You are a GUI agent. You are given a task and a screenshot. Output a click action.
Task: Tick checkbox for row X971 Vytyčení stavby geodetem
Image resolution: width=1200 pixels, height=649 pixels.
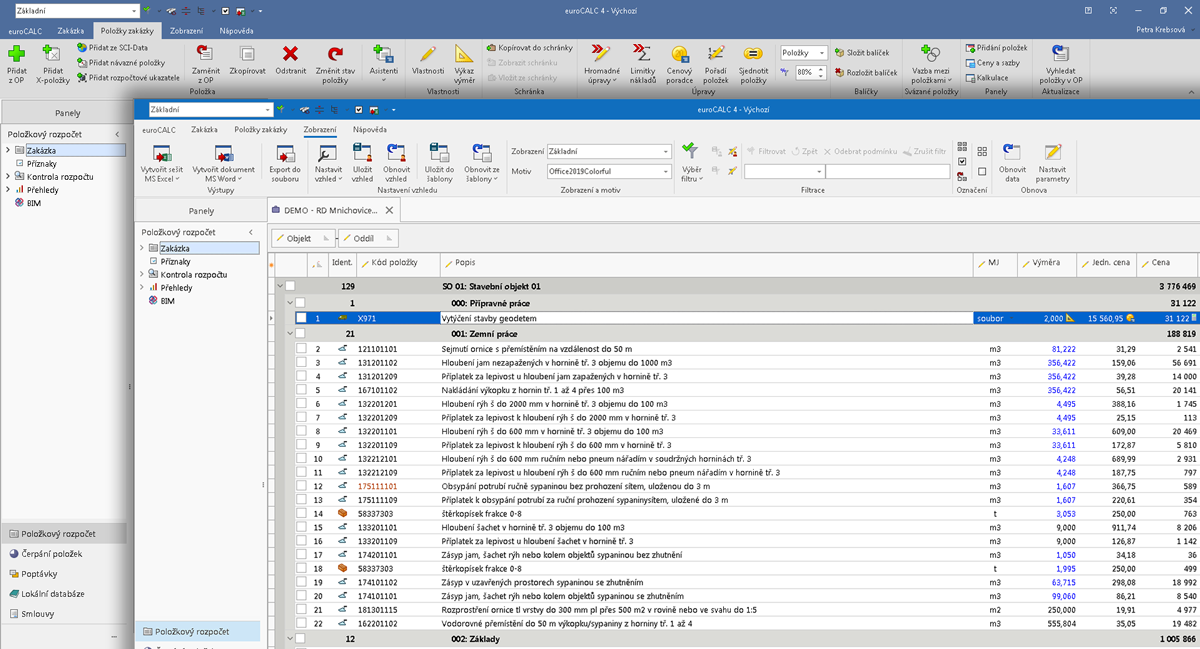[x=301, y=318]
